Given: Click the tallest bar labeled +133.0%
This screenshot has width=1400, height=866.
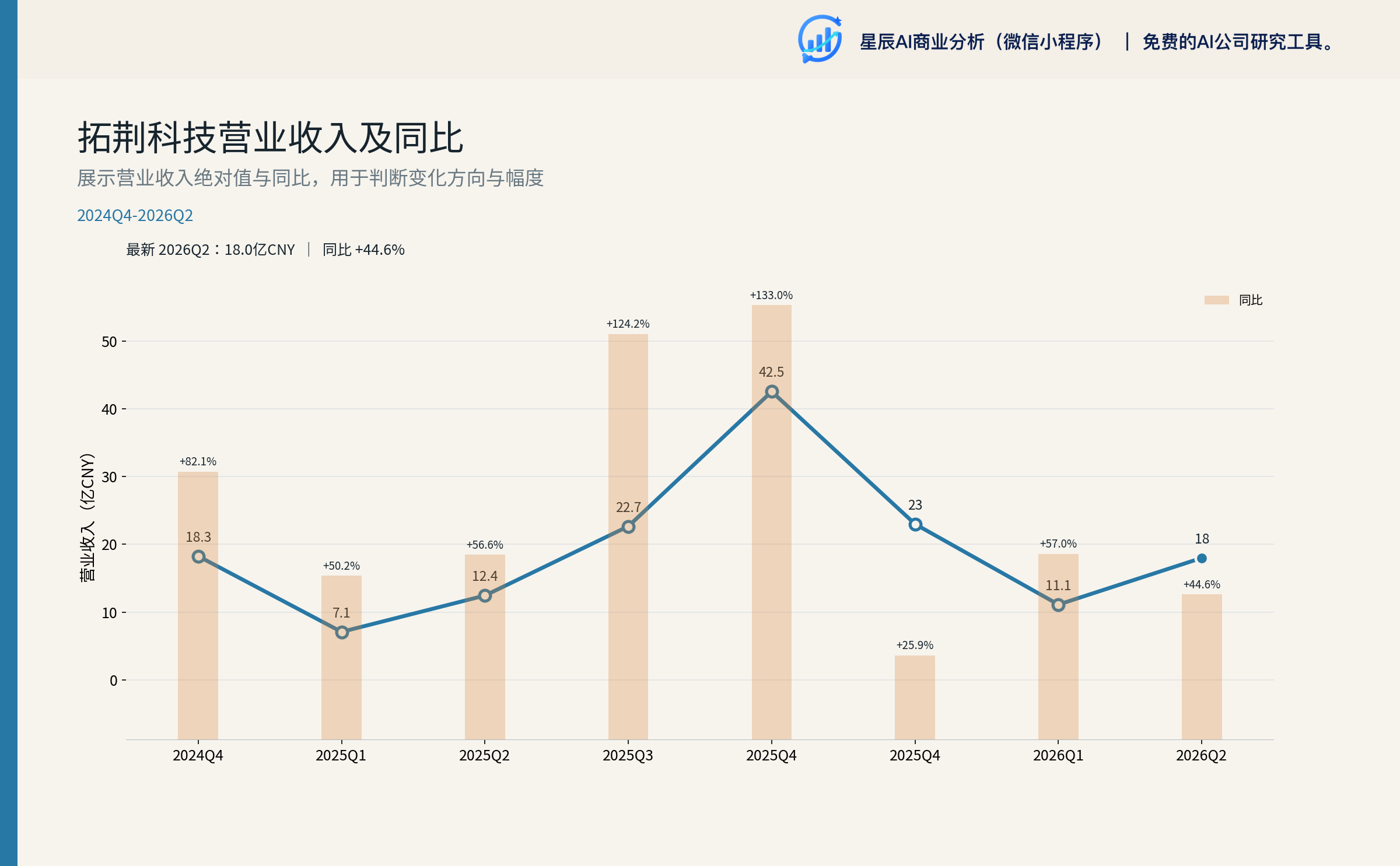Looking at the screenshot, I should [771, 522].
